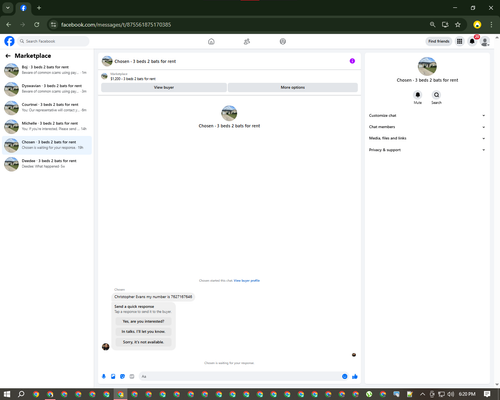Click the message 'Christopher Evans my number is'
This screenshot has width=500, height=400.
pos(153,297)
